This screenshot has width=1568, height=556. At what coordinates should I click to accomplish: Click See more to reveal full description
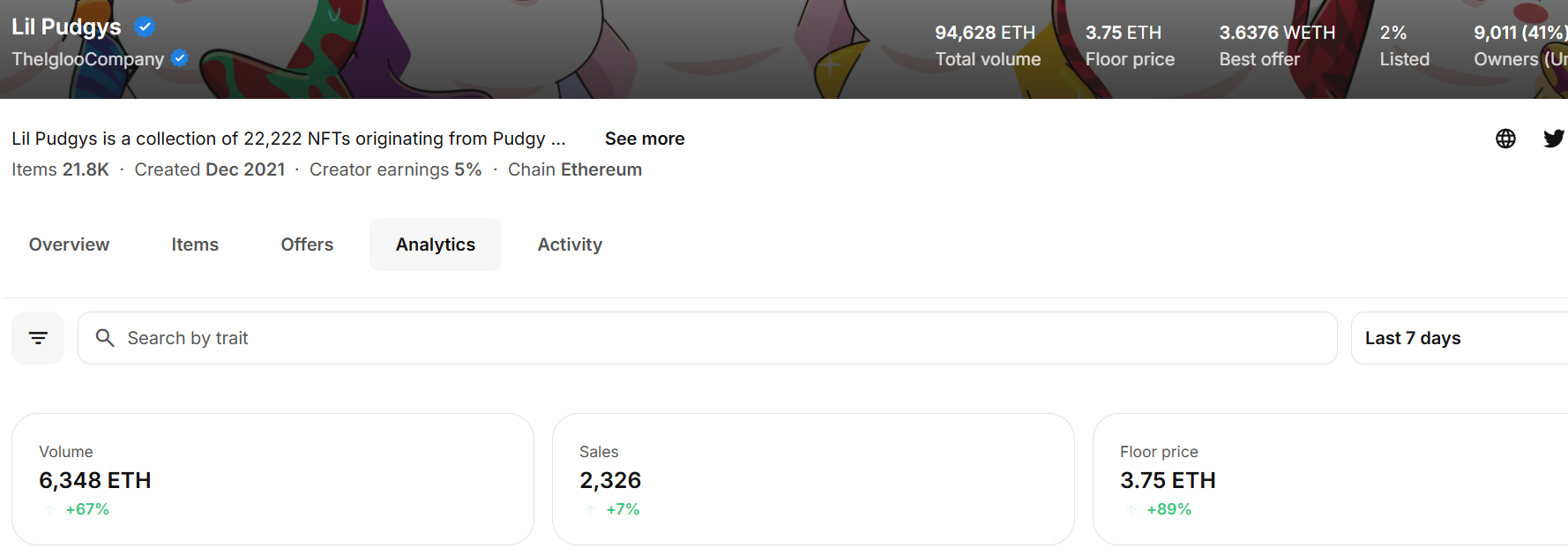click(645, 139)
